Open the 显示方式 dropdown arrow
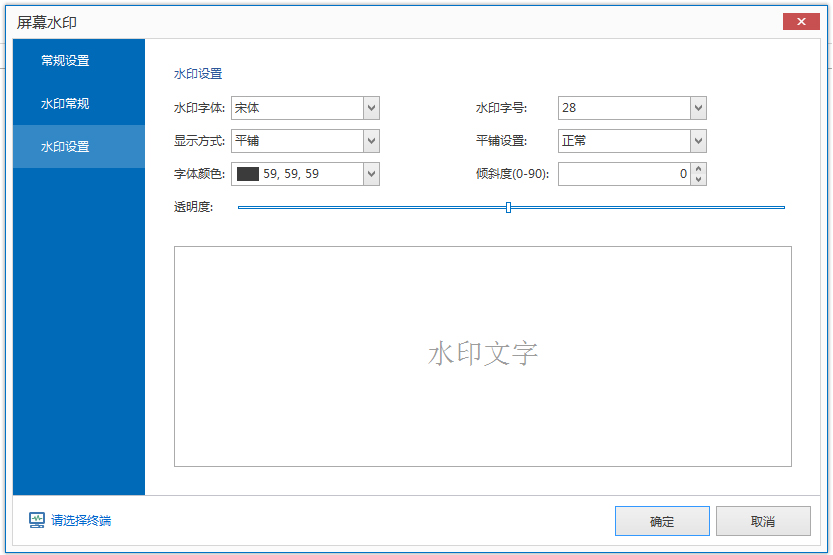Screen dimensions: 833x555 point(371,141)
